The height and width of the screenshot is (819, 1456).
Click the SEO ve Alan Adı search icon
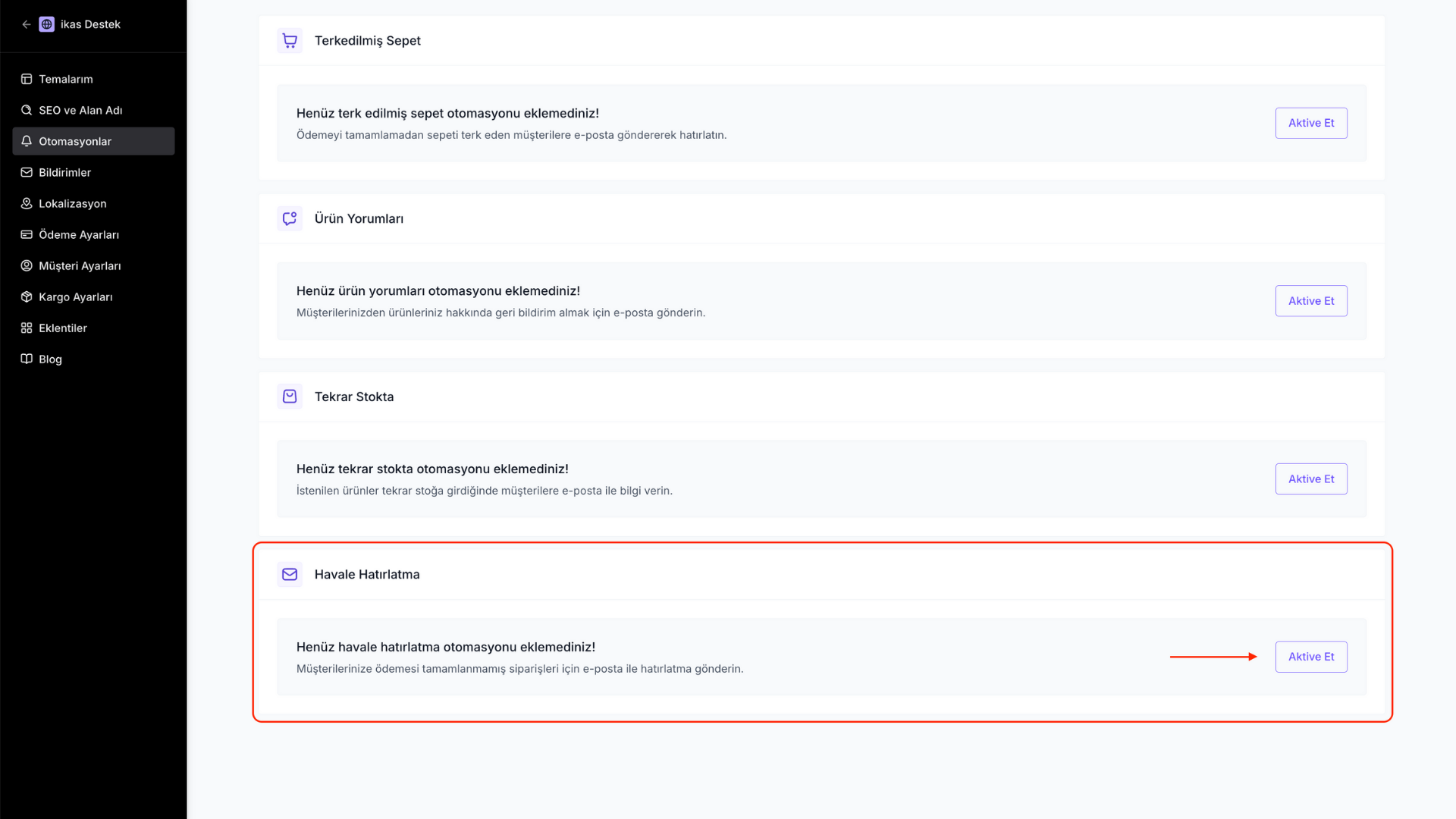[x=27, y=110]
